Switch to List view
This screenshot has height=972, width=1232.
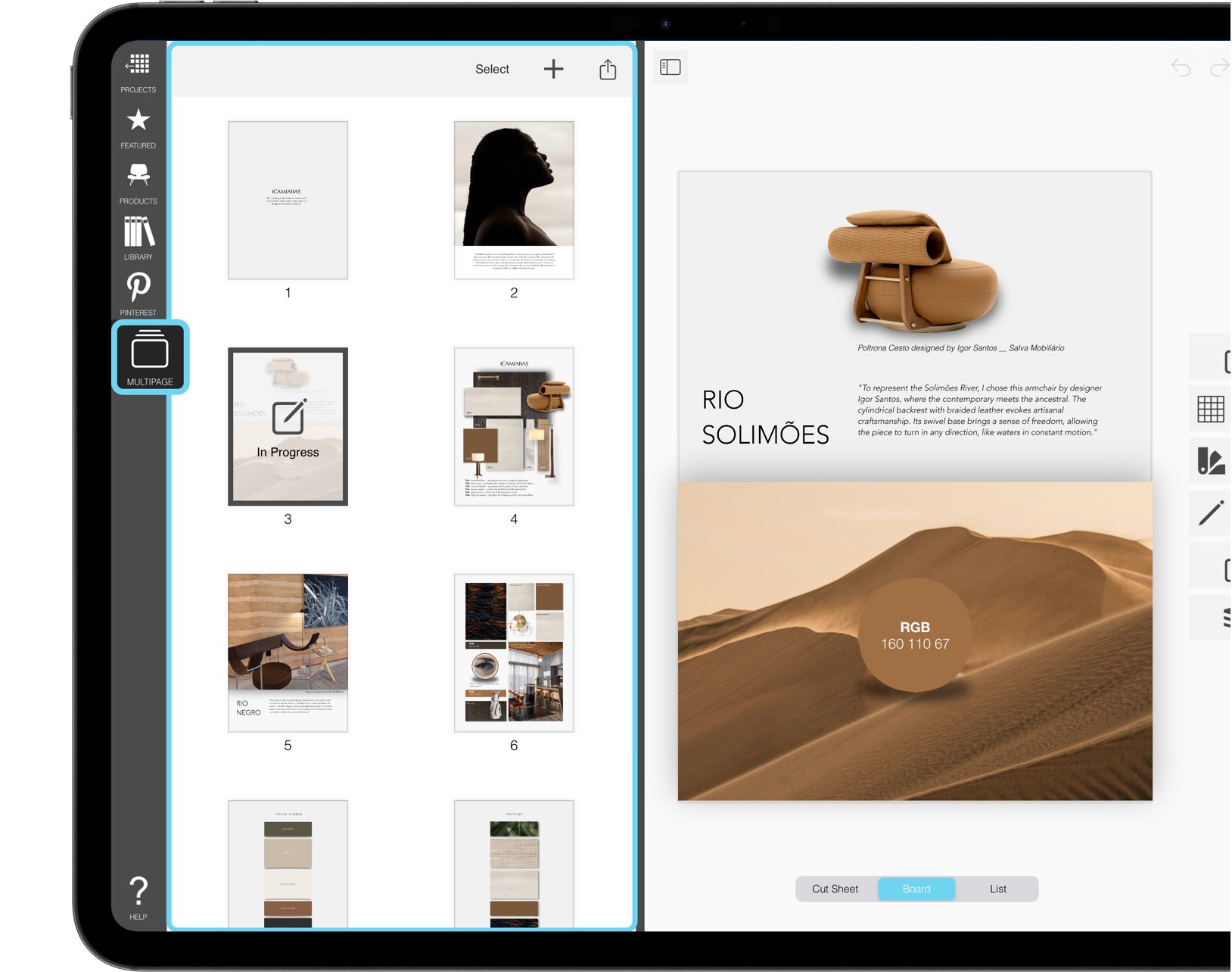pyautogui.click(x=998, y=889)
